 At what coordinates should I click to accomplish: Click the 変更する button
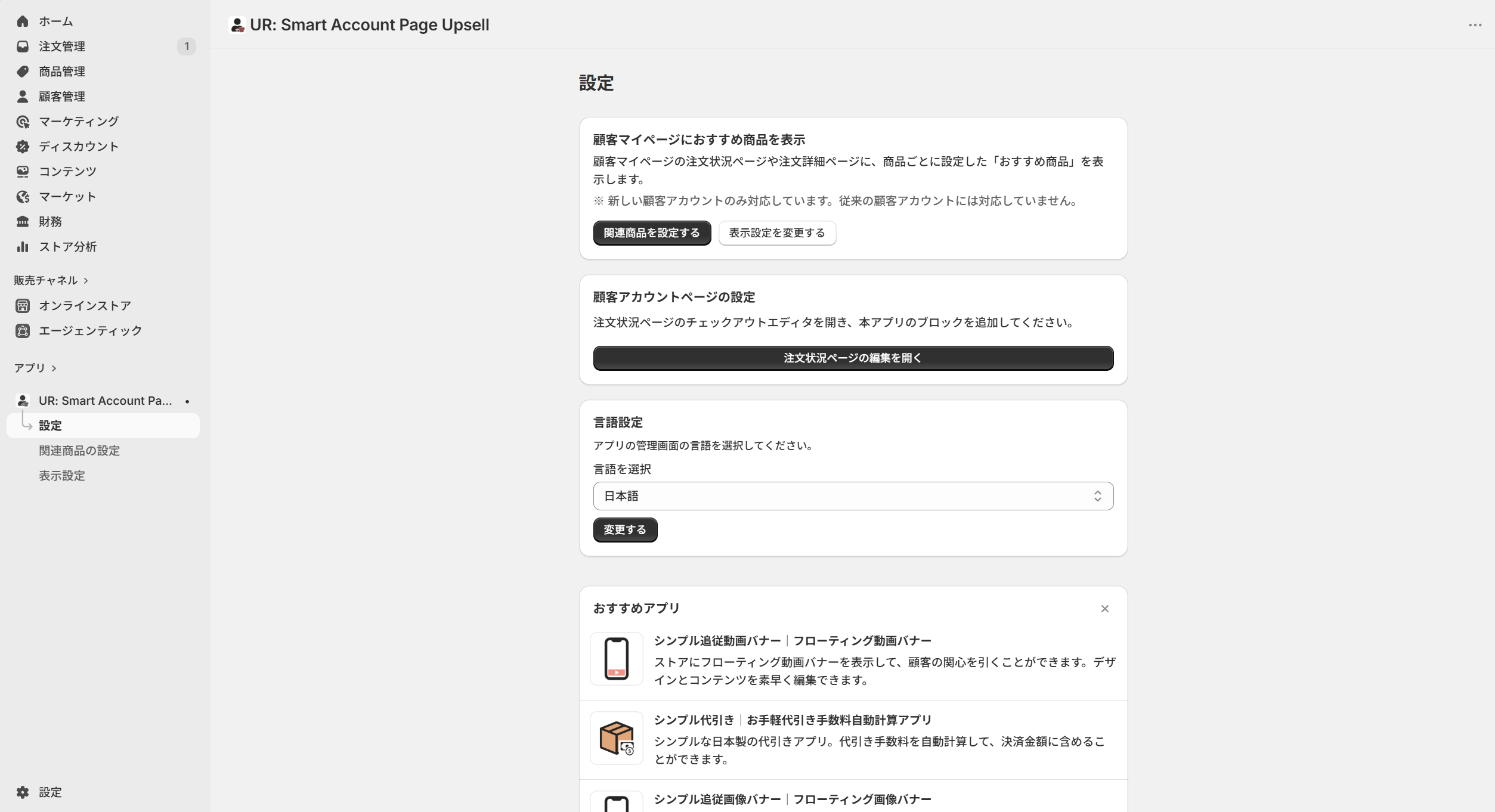pos(625,530)
